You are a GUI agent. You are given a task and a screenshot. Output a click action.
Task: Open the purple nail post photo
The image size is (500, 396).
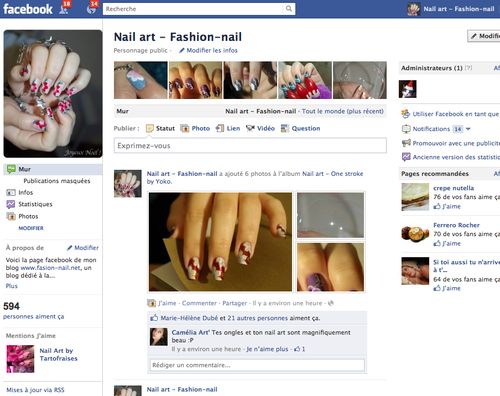point(331,267)
